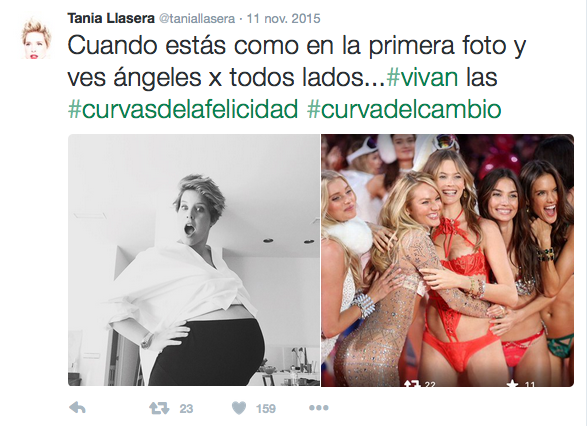Enlarge the color photo of the models
This screenshot has height=426, width=587.
coord(447,260)
